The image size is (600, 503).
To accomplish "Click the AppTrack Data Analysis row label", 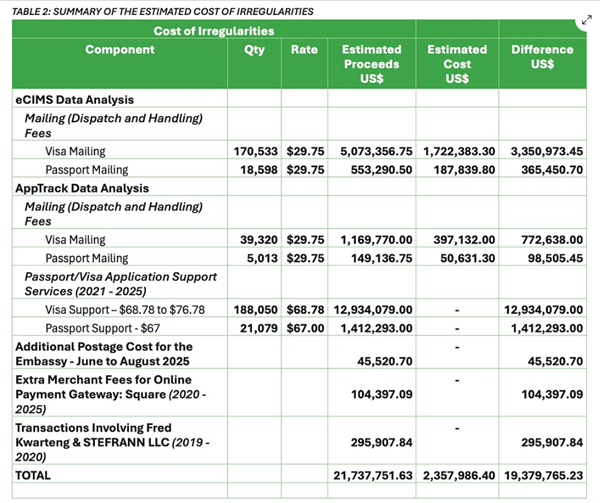I will point(82,188).
